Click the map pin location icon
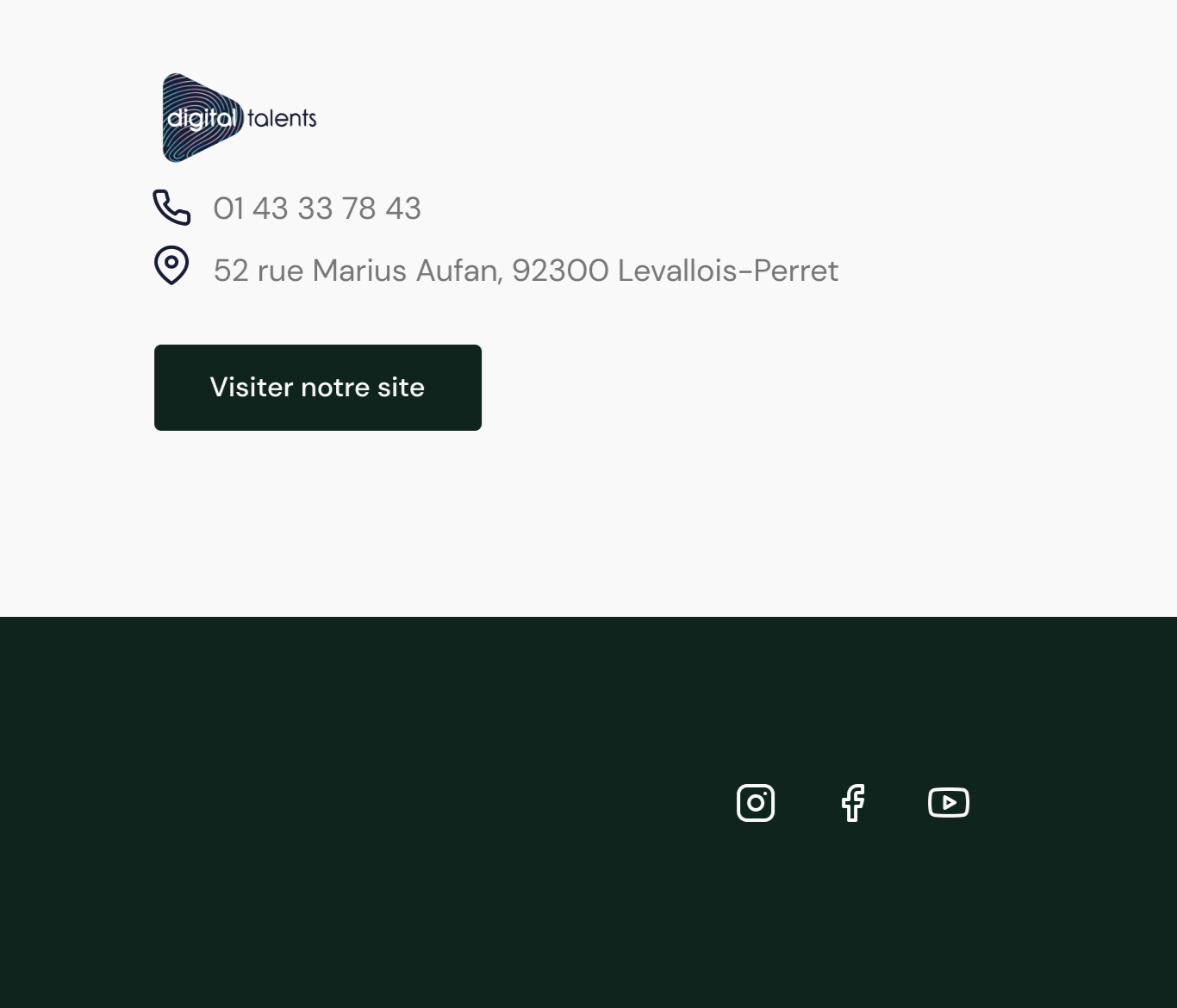This screenshot has height=1008, width=1177. click(171, 265)
